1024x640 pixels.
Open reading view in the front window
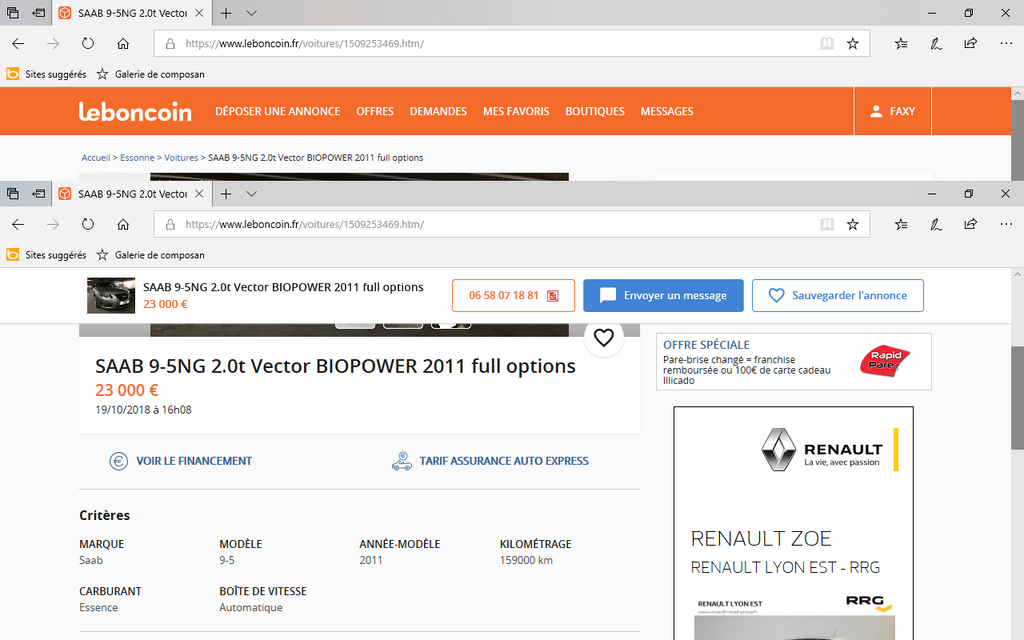[827, 225]
